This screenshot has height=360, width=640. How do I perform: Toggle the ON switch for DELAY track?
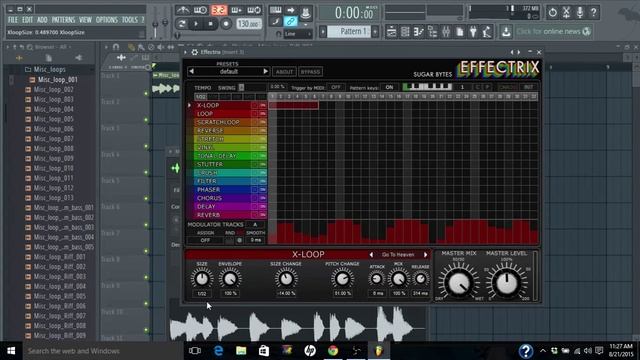pyautogui.click(x=262, y=207)
